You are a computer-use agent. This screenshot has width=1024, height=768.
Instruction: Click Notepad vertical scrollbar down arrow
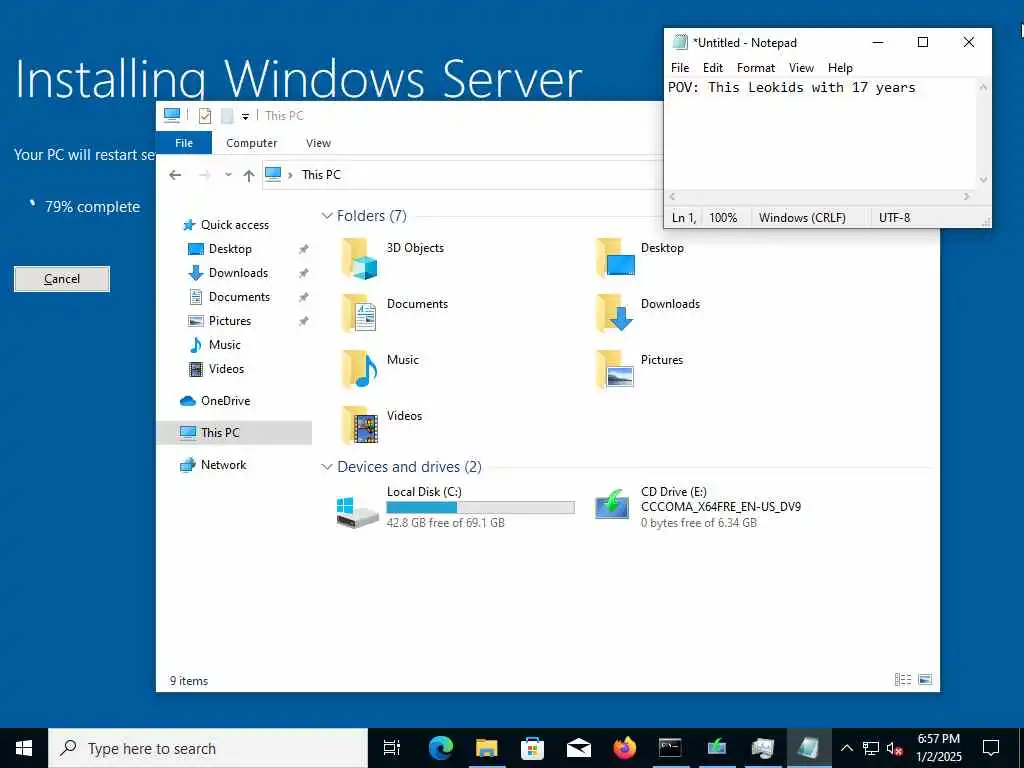984,180
